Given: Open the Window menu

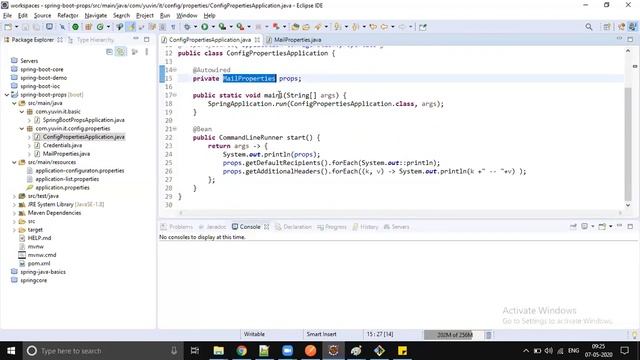Looking at the screenshot, I should coord(187,16).
